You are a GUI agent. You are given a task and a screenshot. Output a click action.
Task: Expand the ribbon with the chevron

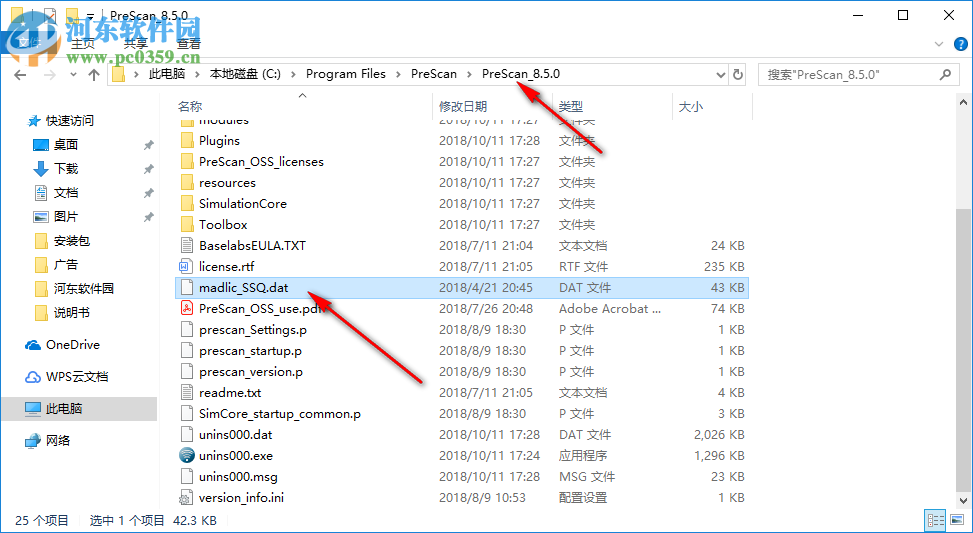pyautogui.click(x=939, y=44)
